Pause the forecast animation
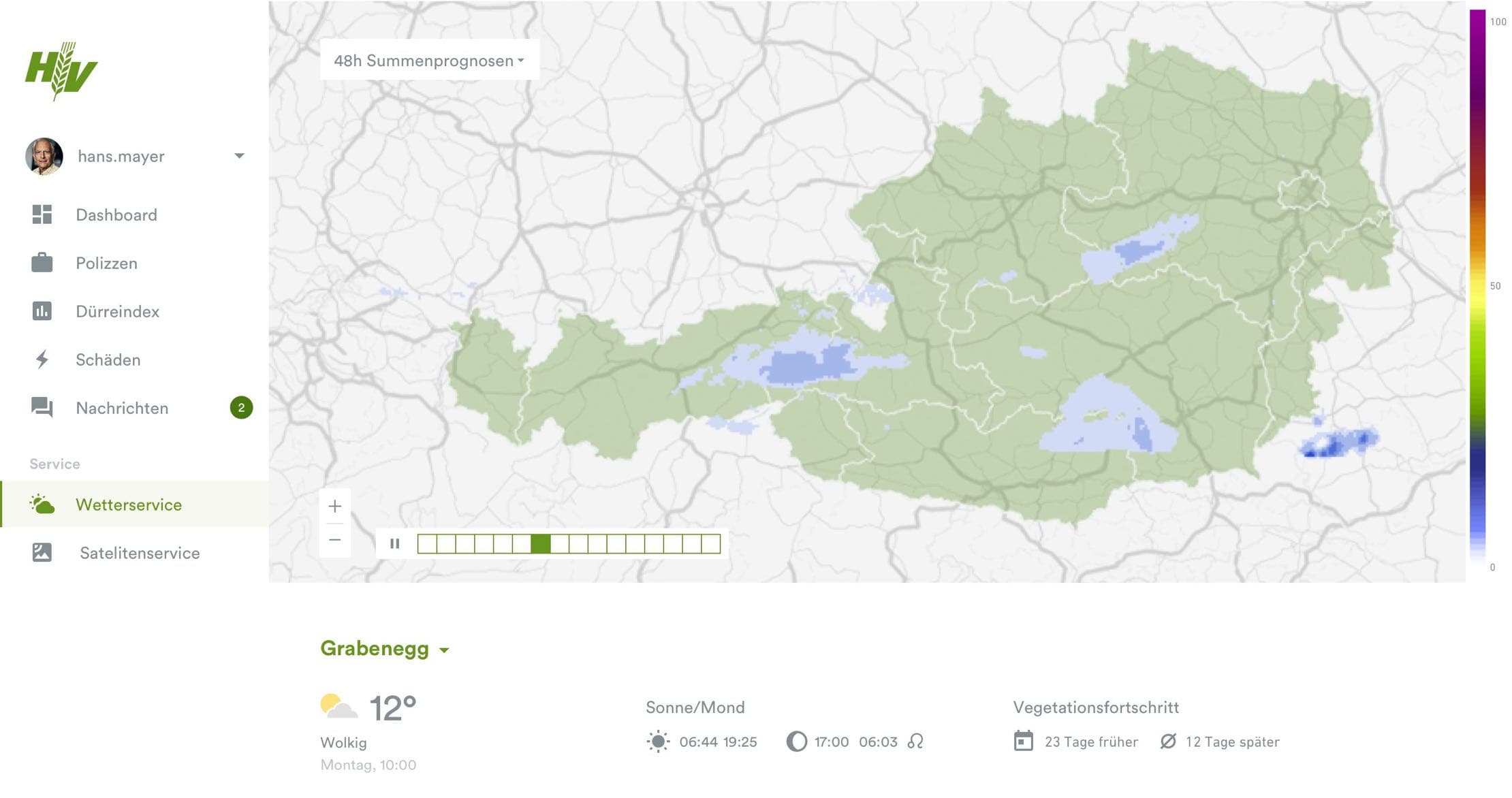The height and width of the screenshot is (798, 1512). tap(394, 543)
